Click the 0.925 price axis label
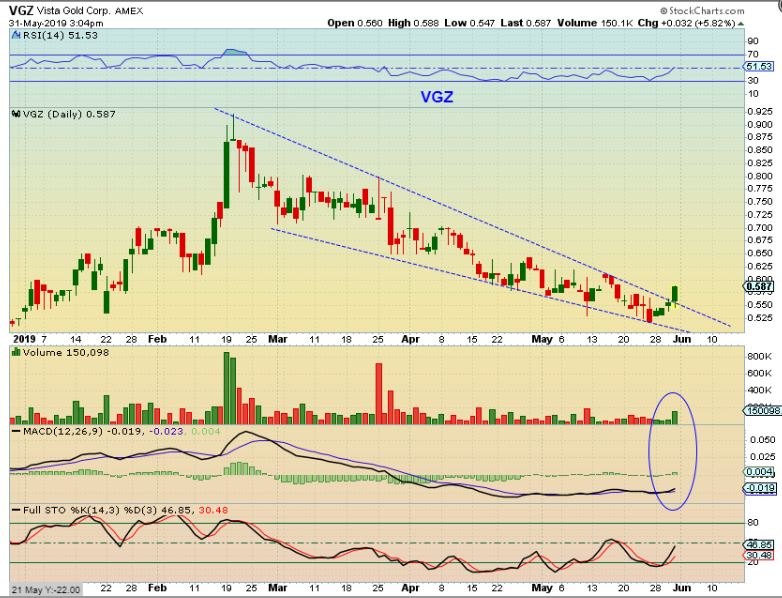The height and width of the screenshot is (598, 782). point(761,111)
